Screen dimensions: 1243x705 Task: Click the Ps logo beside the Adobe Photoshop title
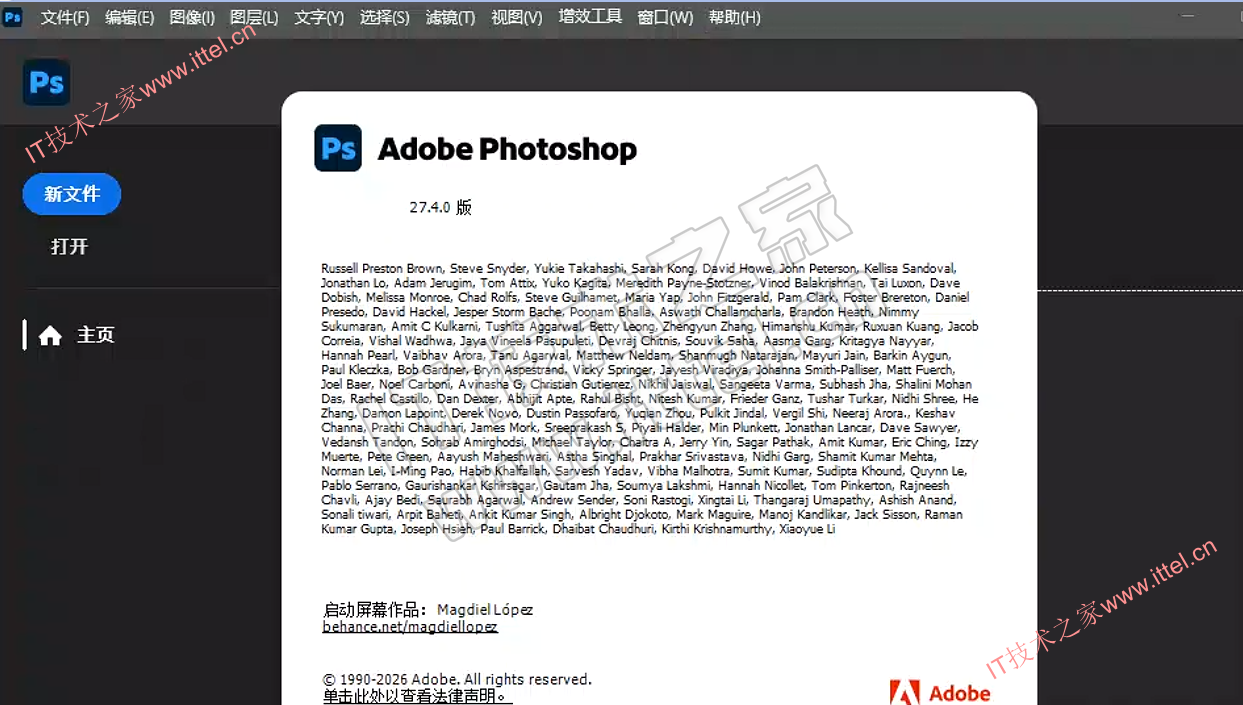tap(338, 149)
